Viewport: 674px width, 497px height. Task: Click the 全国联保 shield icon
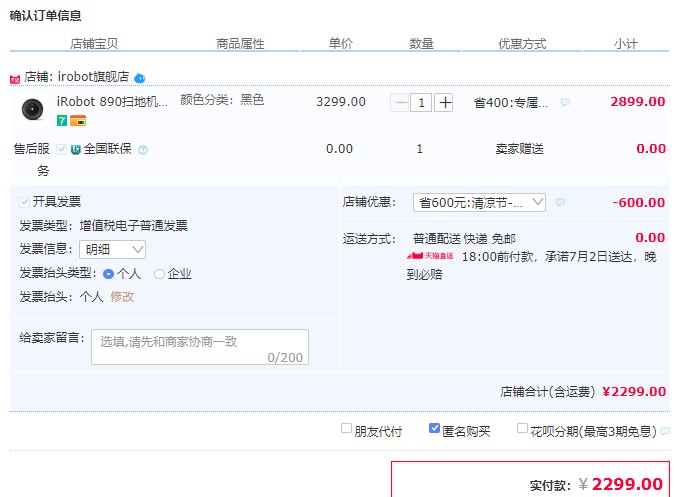click(76, 150)
